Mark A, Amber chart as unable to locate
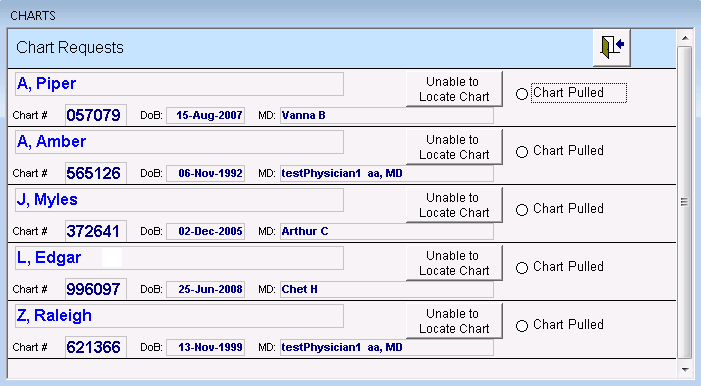This screenshot has height=386, width=701. (x=454, y=147)
